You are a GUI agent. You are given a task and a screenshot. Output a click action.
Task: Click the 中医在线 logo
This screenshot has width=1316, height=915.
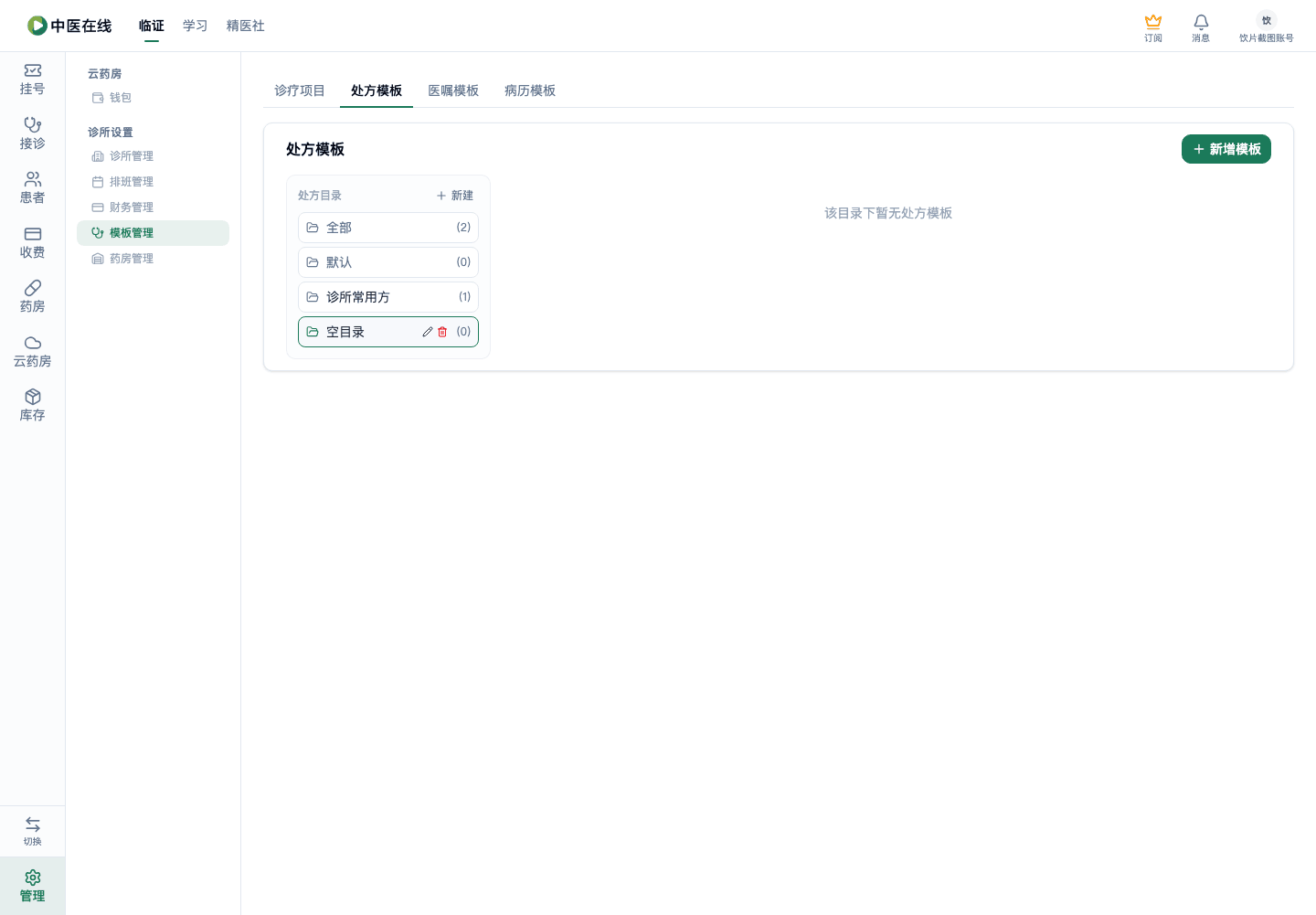tap(69, 26)
